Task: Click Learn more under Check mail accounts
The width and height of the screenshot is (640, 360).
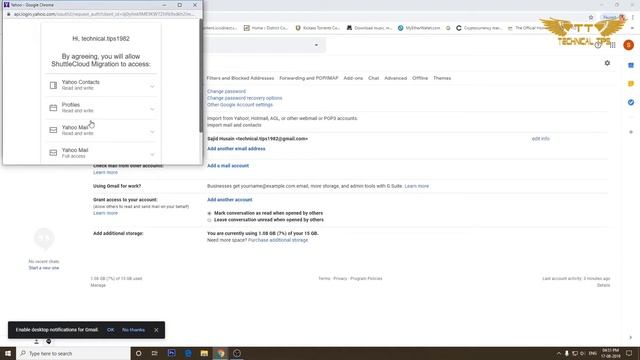Action: (x=105, y=173)
